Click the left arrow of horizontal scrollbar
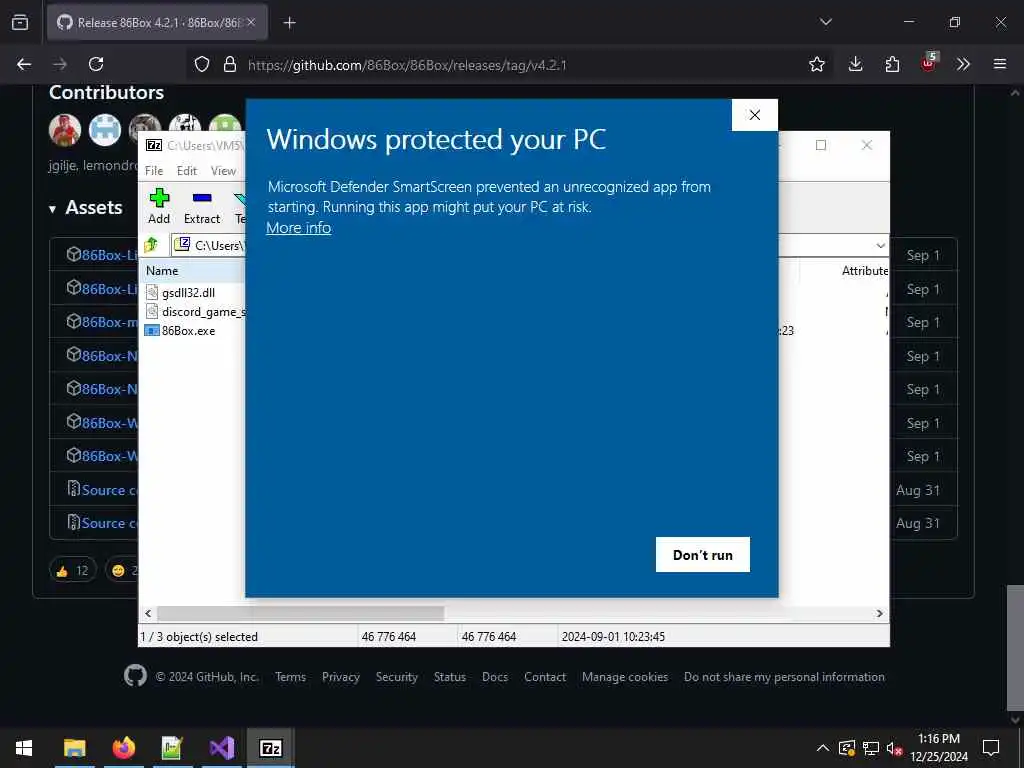 click(x=148, y=613)
